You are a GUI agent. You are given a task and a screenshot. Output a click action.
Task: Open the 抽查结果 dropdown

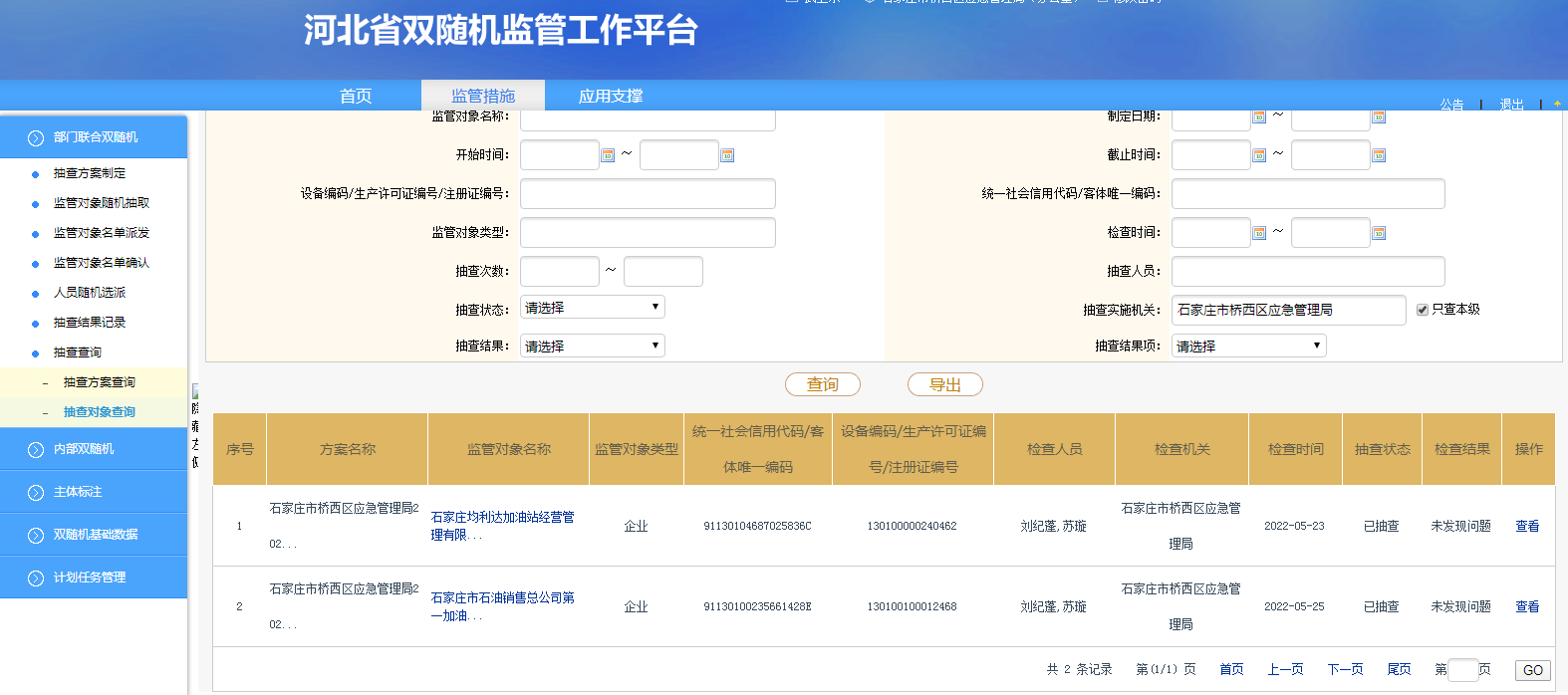(x=592, y=347)
